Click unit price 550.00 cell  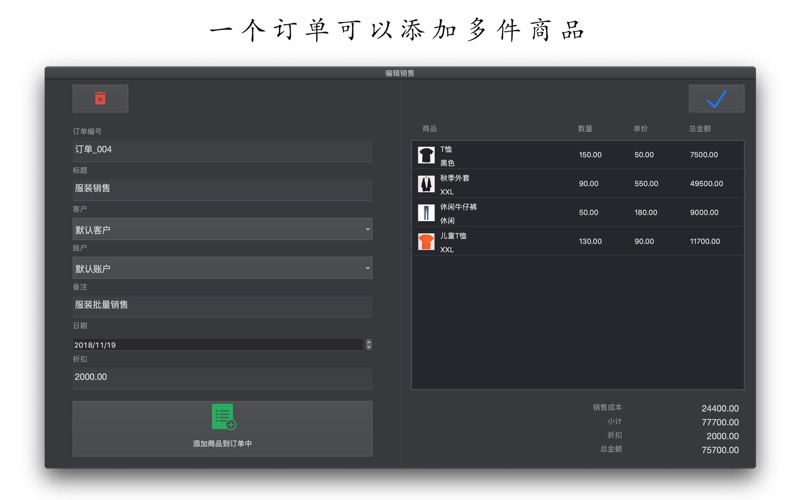click(x=646, y=184)
